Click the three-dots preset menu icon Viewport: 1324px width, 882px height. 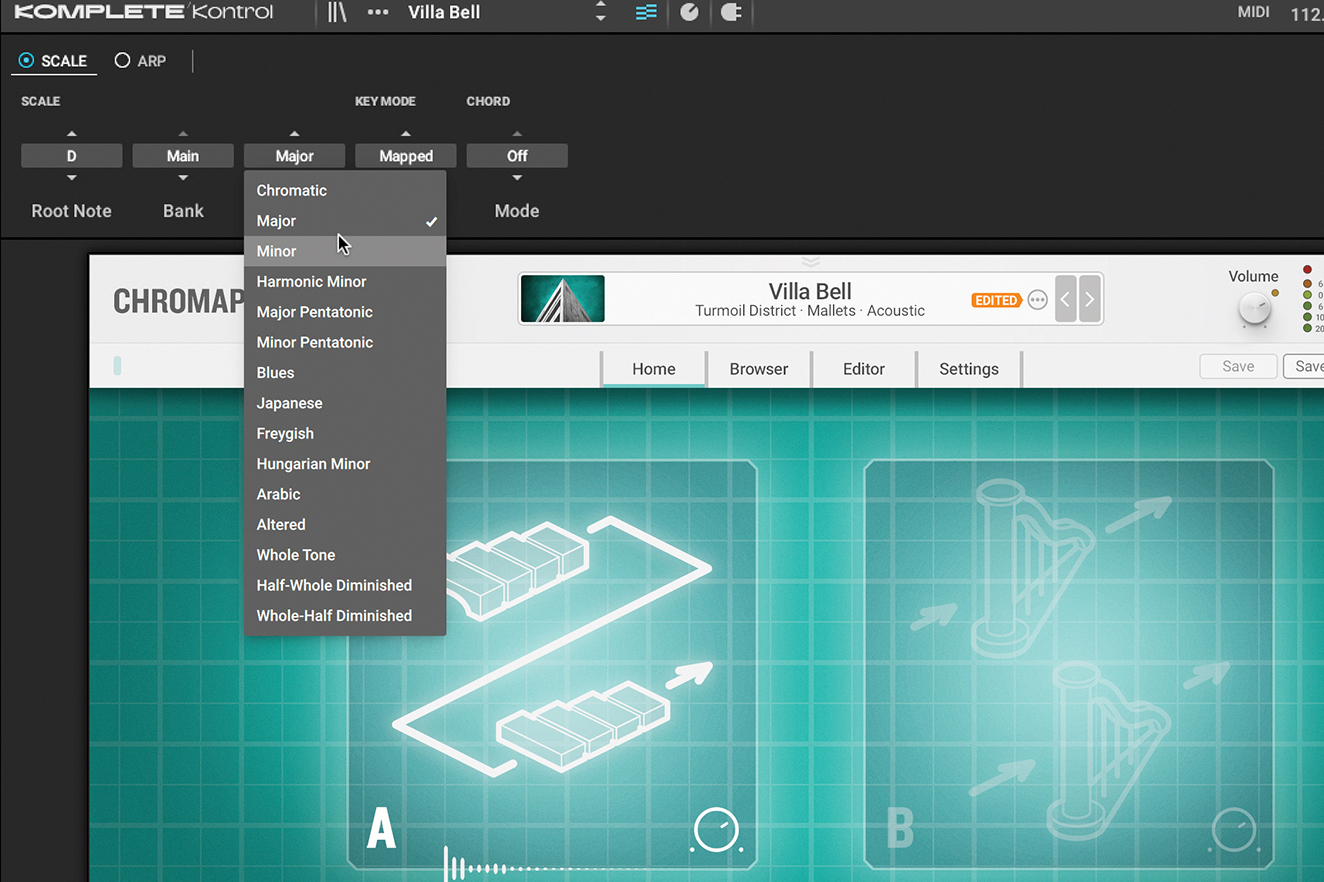tap(378, 12)
